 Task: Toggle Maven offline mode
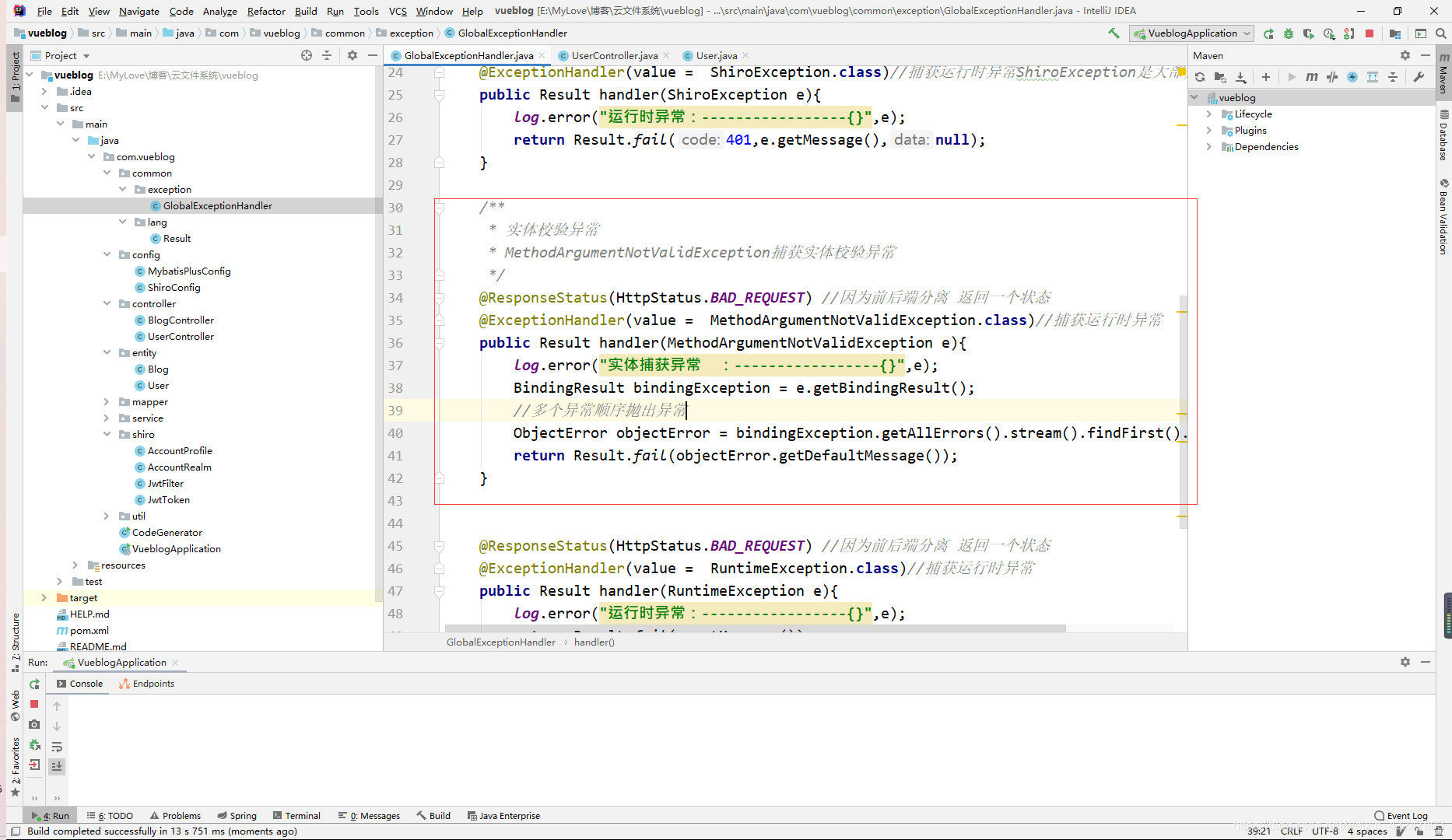tap(1332, 77)
